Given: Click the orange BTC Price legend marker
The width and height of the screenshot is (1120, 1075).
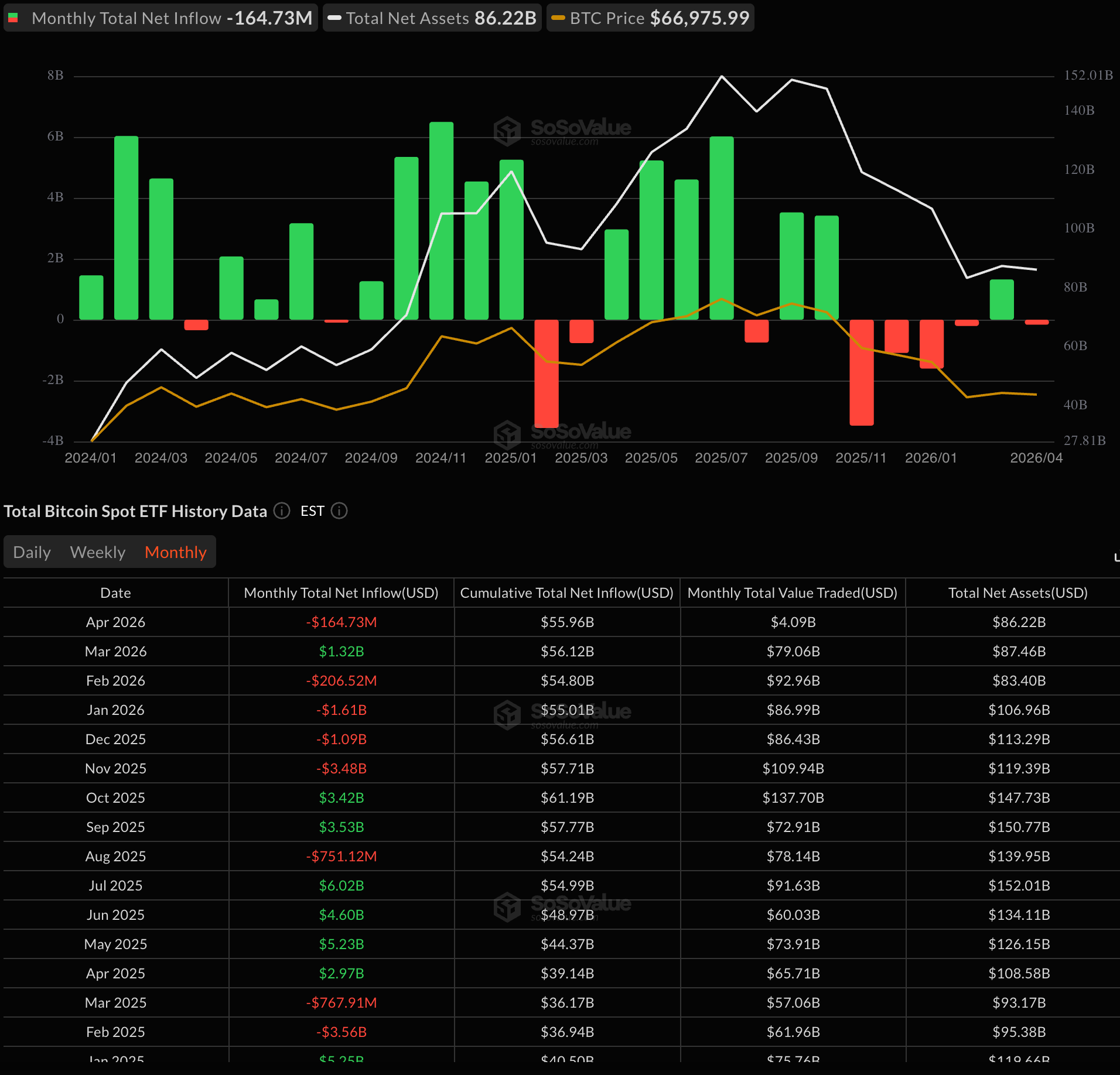Looking at the screenshot, I should tap(558, 18).
